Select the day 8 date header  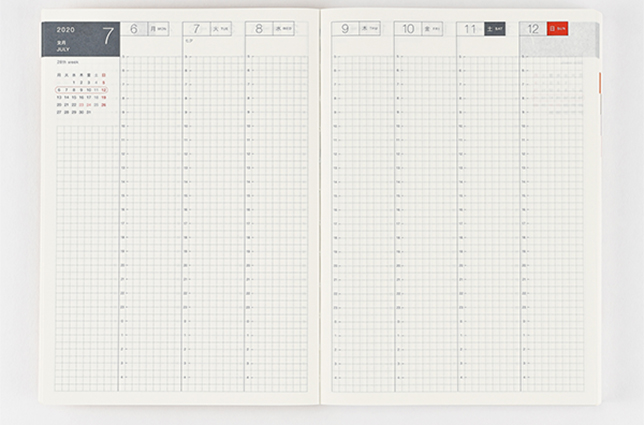pos(258,29)
